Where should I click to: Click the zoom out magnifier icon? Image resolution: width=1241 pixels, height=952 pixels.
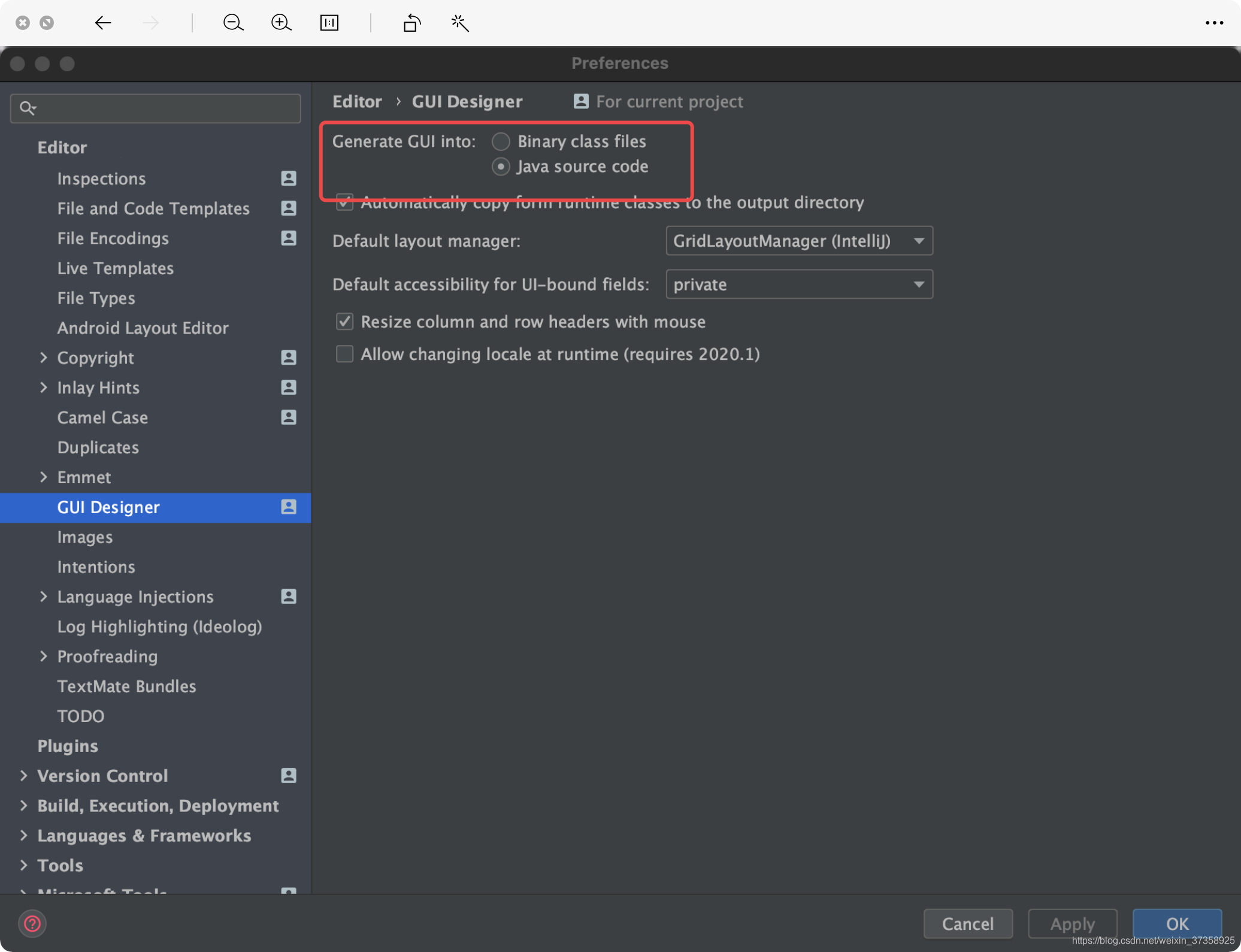click(x=232, y=23)
